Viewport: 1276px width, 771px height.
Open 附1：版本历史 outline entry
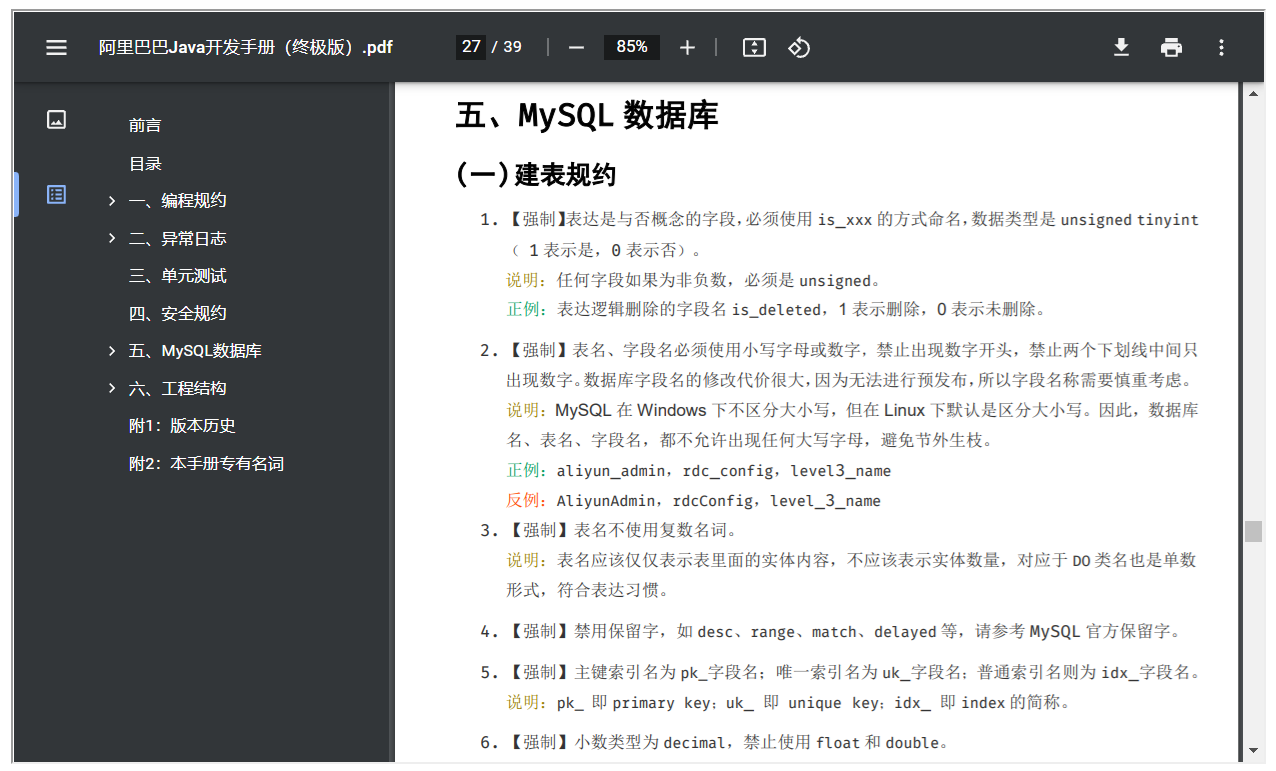click(x=182, y=426)
